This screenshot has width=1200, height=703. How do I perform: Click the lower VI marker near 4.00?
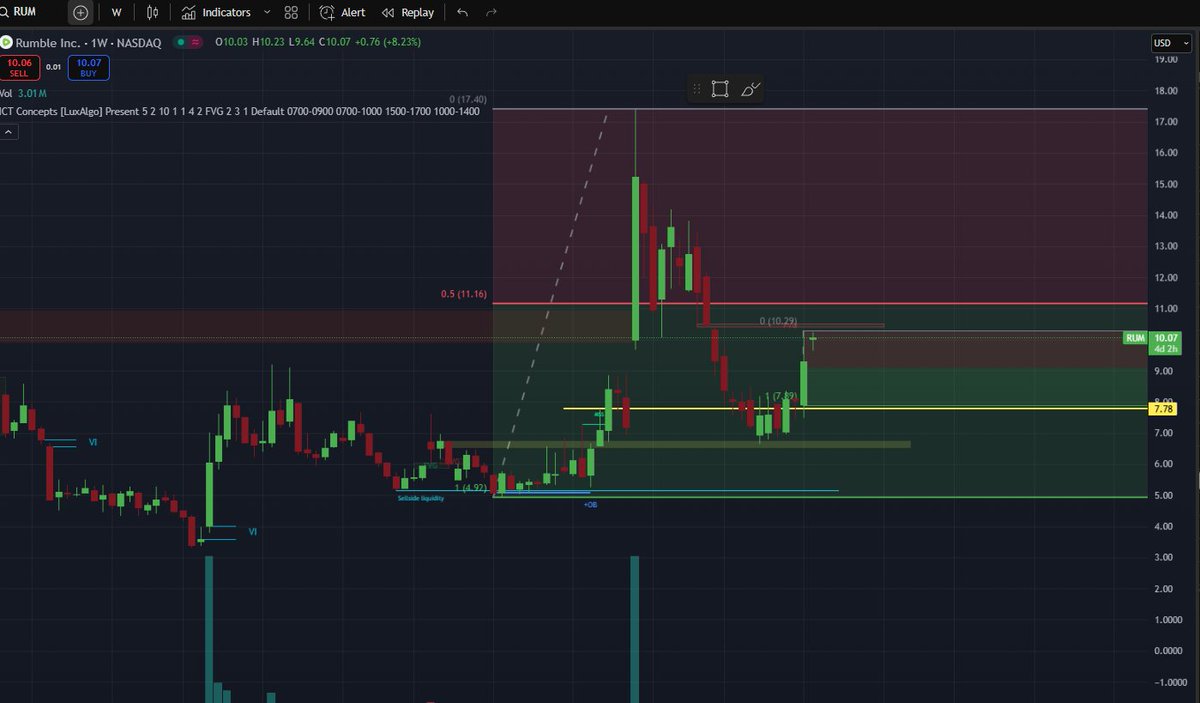click(252, 532)
